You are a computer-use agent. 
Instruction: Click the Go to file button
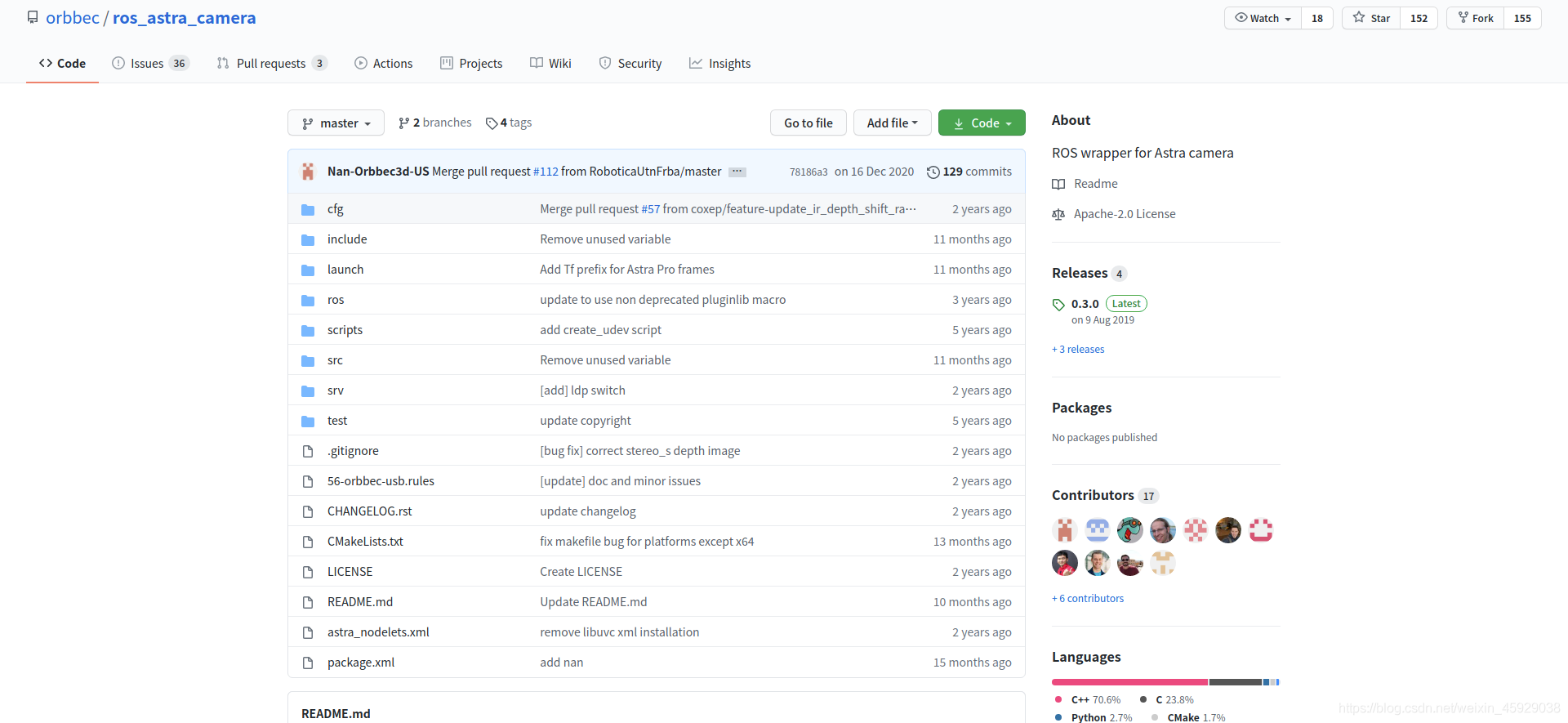(808, 123)
